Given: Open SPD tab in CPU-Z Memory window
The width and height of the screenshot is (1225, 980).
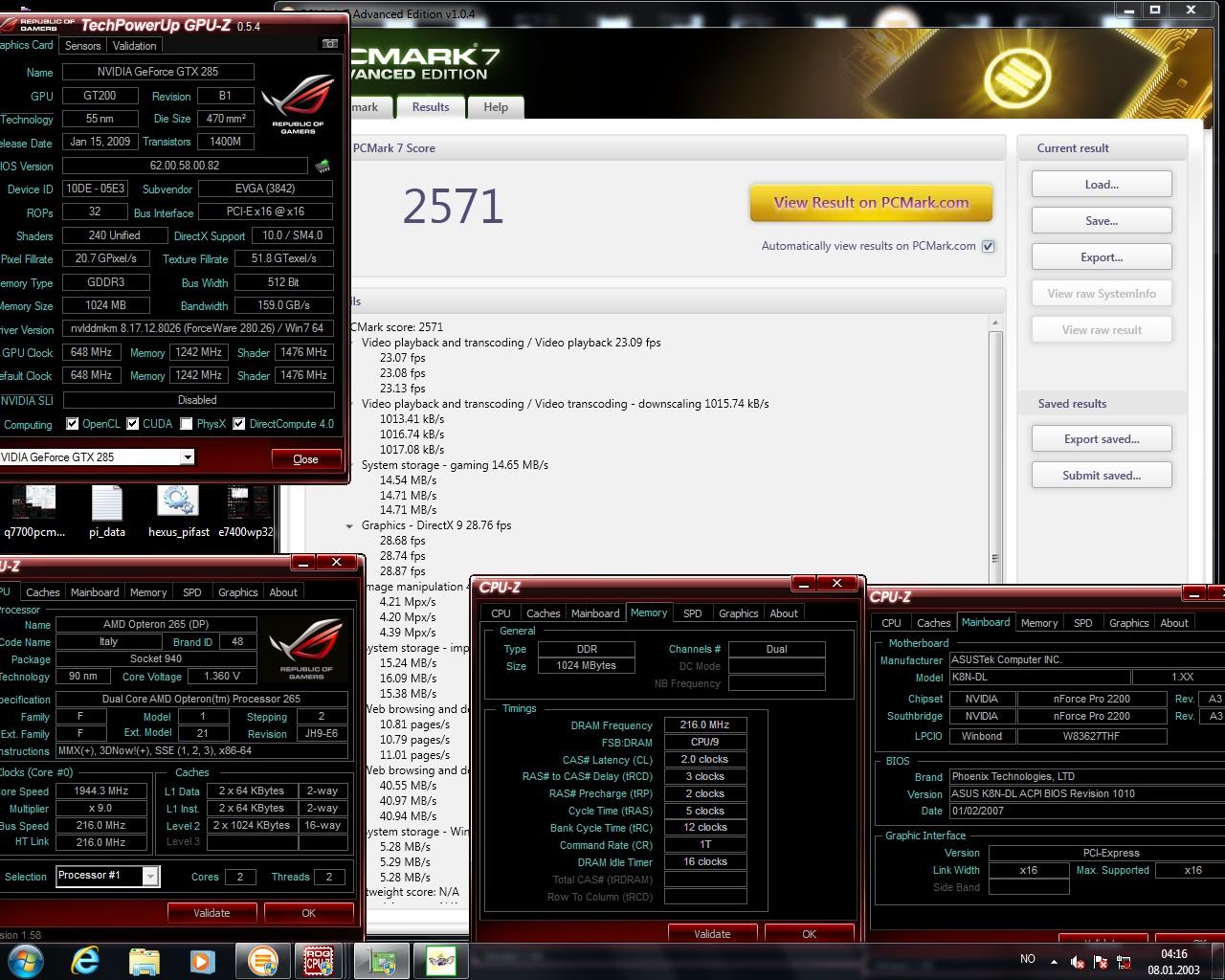Looking at the screenshot, I should pos(693,613).
